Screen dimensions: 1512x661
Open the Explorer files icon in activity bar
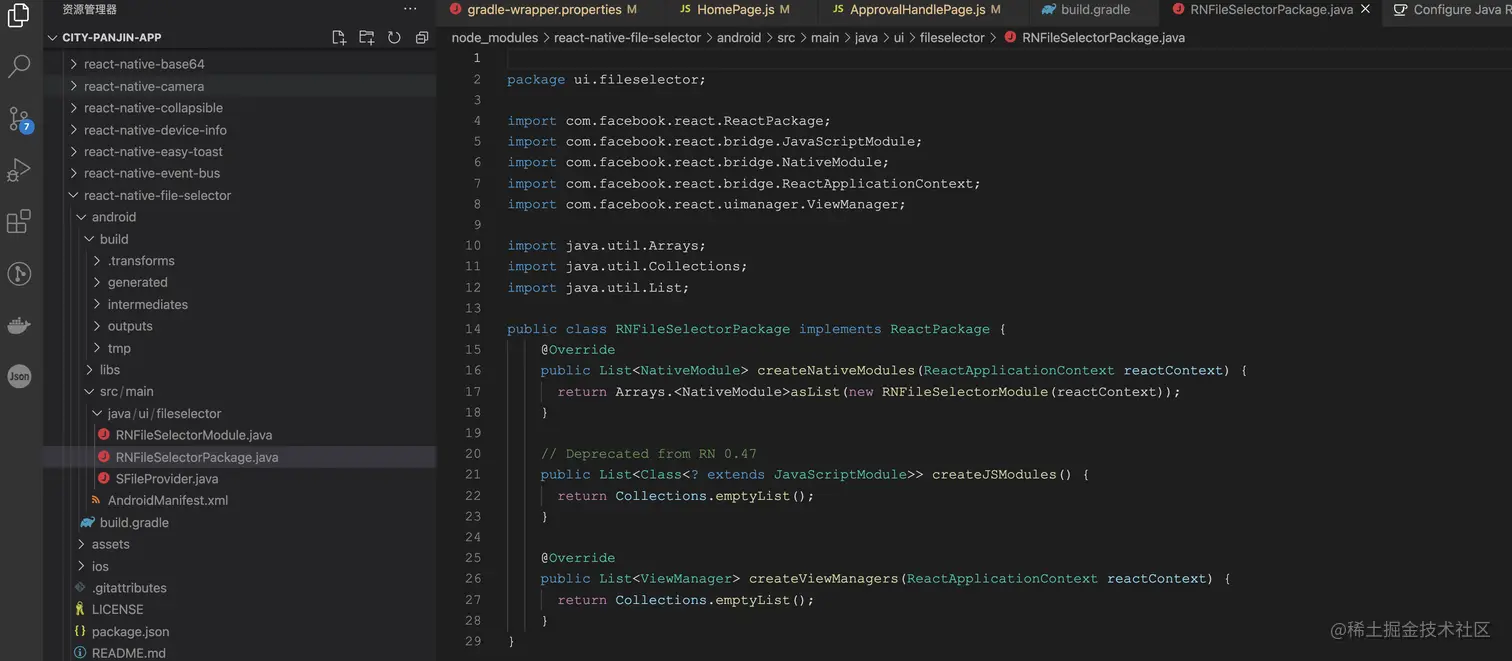point(19,15)
